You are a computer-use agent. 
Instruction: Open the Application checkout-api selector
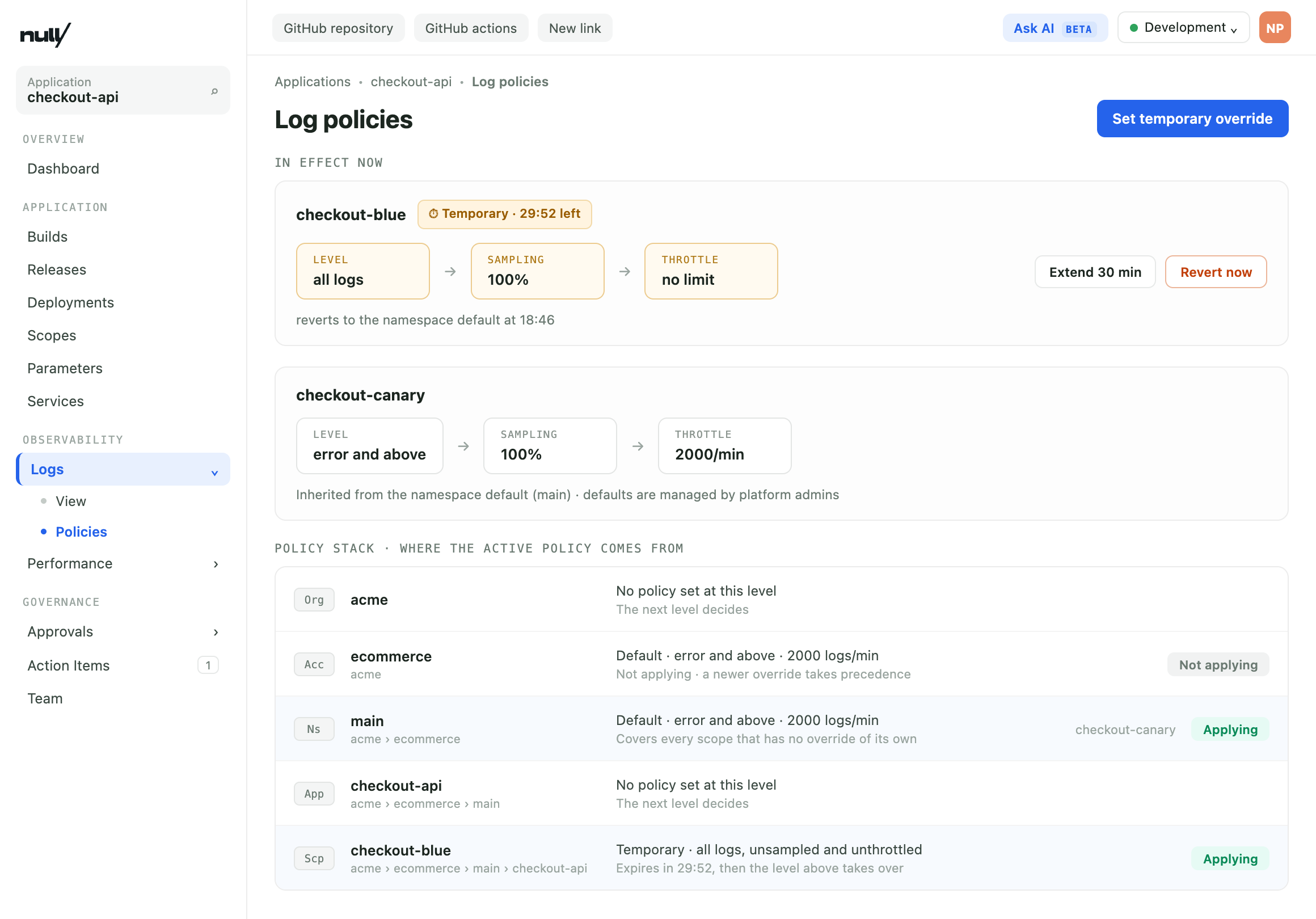point(123,90)
